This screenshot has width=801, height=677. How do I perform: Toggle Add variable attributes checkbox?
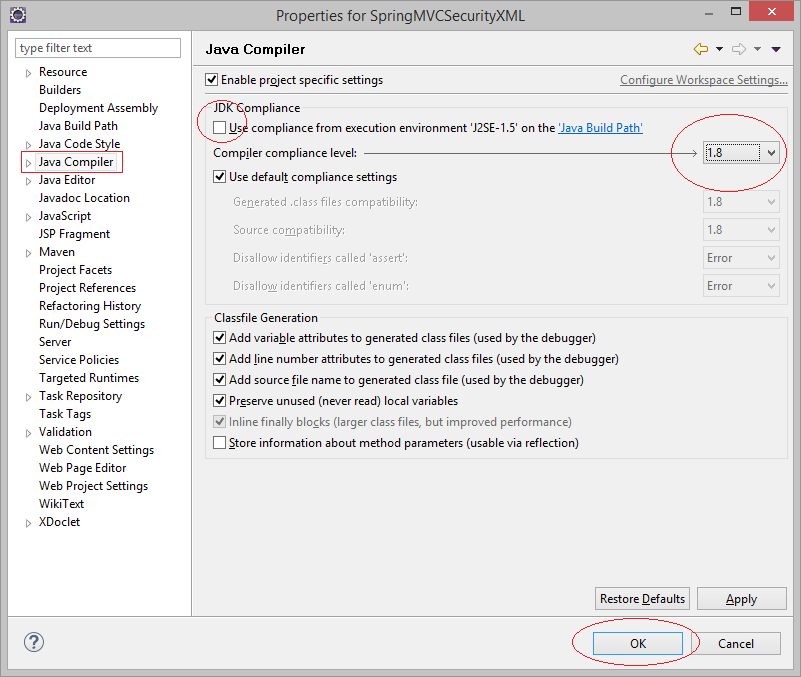220,338
